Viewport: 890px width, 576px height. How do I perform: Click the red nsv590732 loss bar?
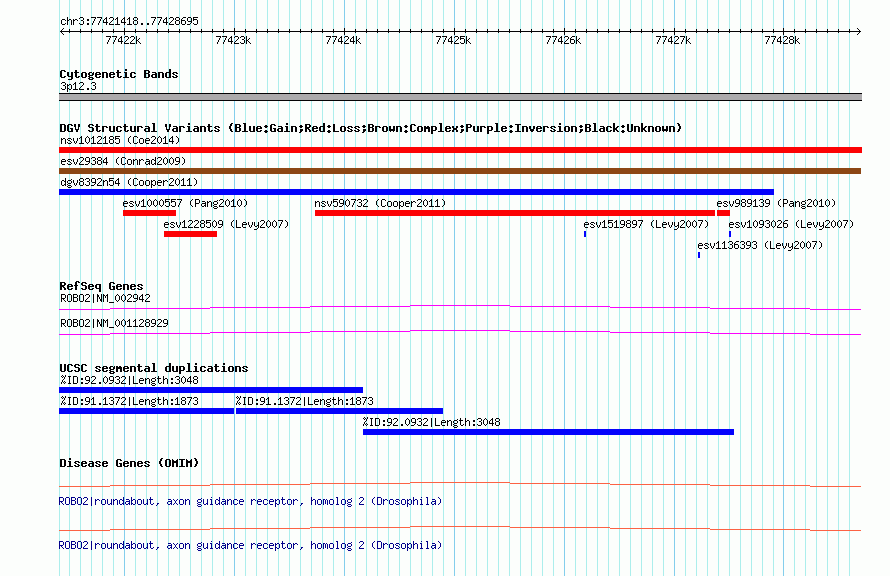(515, 213)
